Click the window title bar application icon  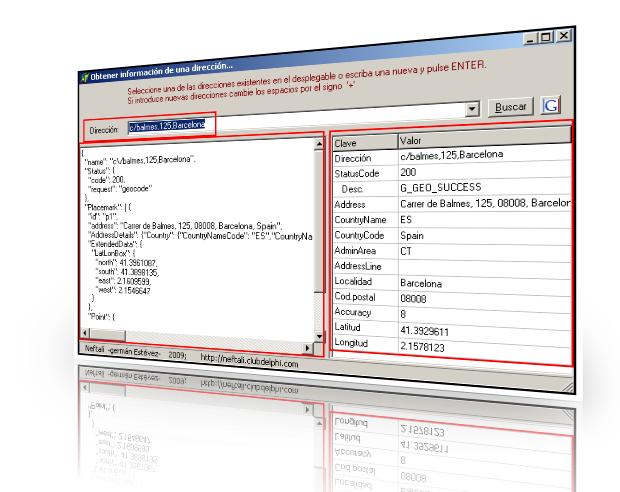(x=84, y=76)
